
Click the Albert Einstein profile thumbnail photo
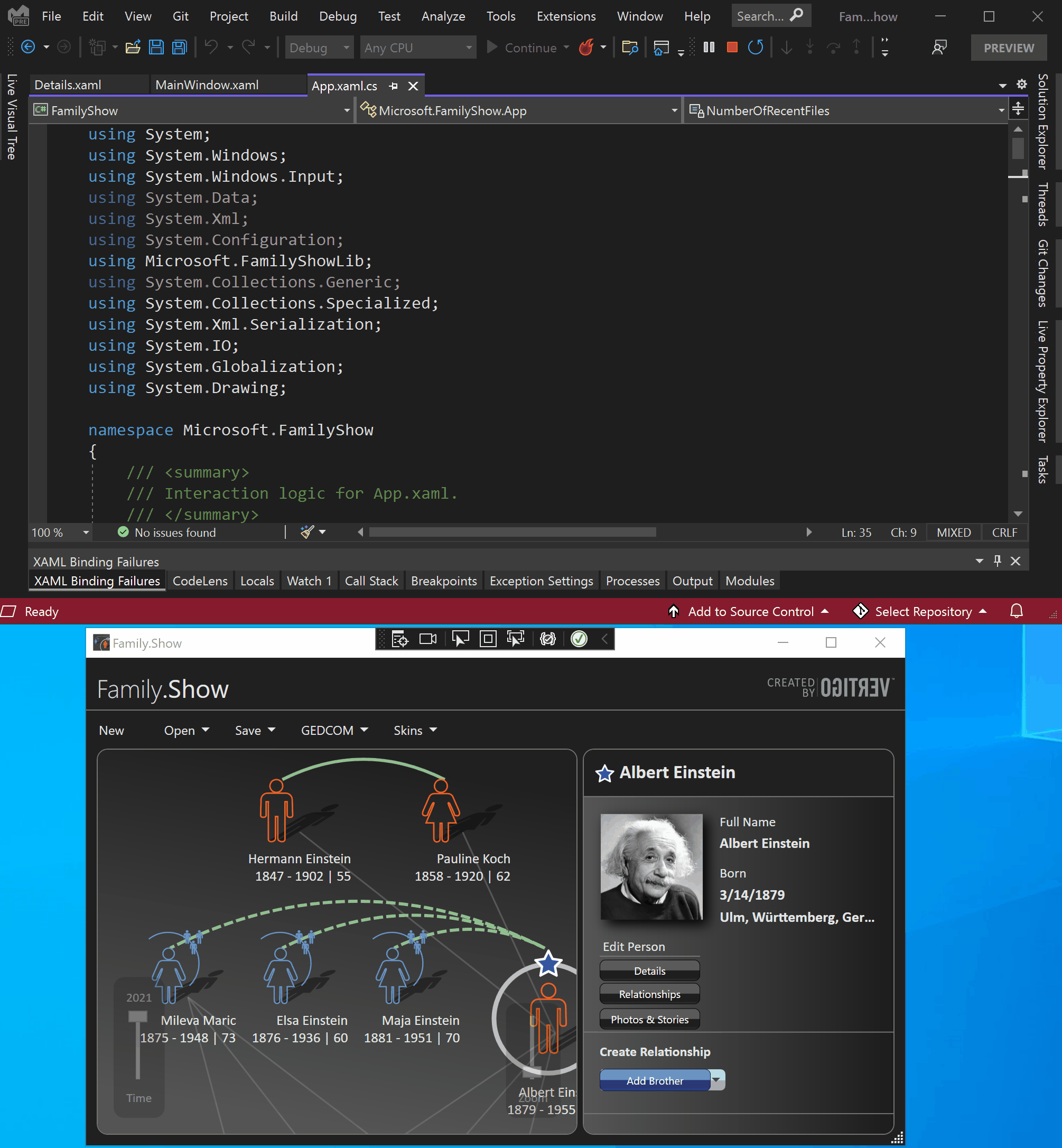pos(652,865)
